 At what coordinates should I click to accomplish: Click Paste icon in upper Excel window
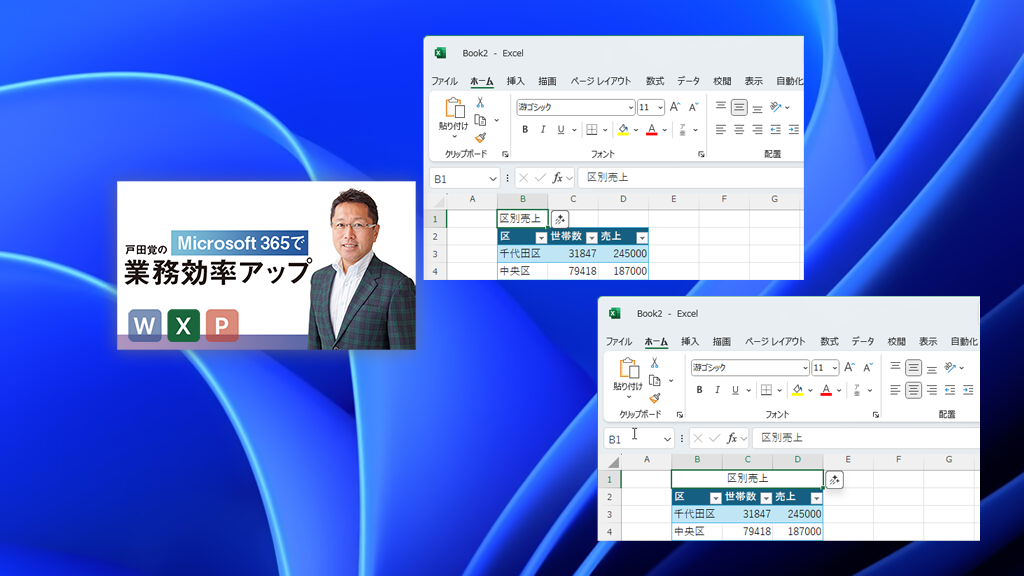[x=454, y=107]
